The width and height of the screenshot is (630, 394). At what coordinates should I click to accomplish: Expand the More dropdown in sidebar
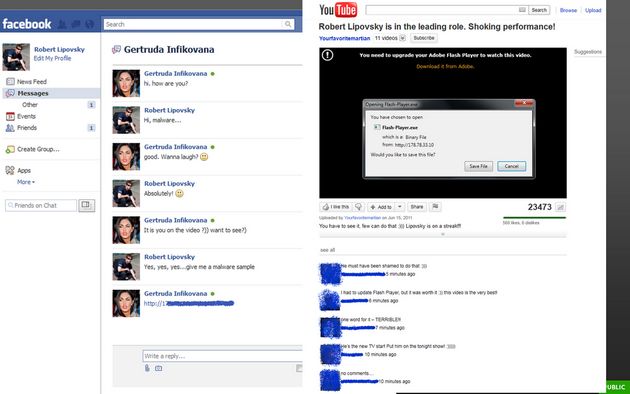[x=26, y=182]
